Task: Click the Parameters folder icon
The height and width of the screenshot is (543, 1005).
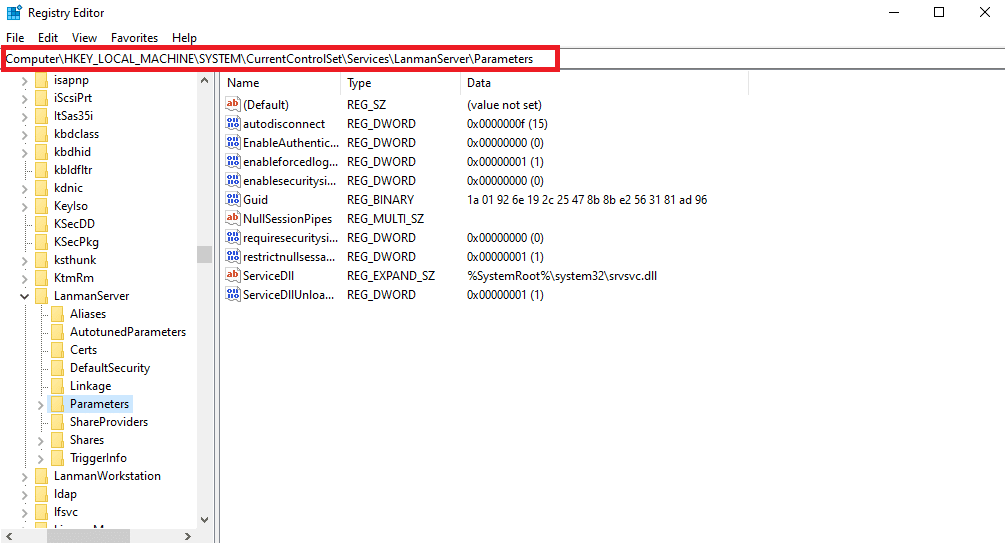Action: pos(58,404)
